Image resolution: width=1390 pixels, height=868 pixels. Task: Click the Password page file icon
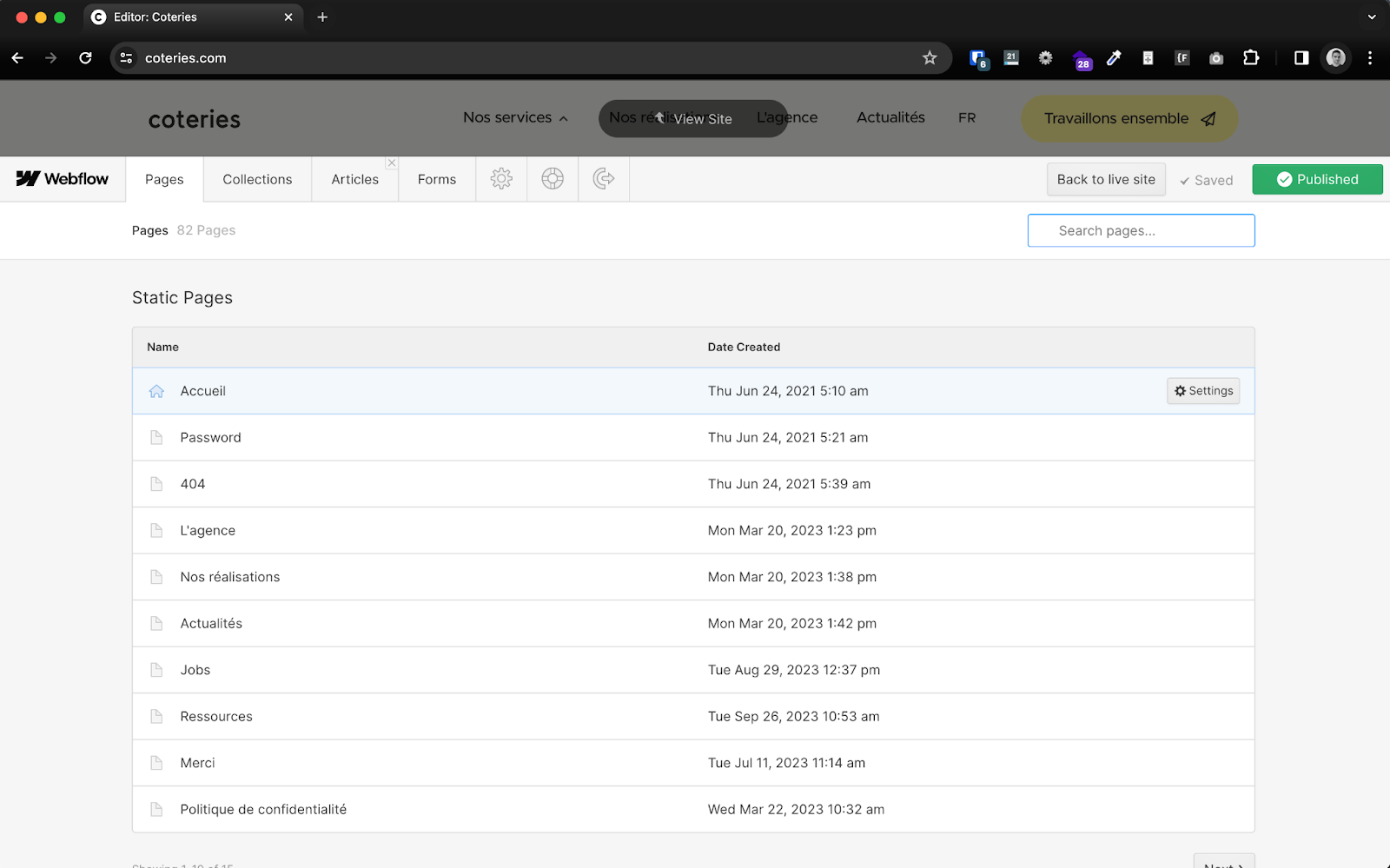156,438
